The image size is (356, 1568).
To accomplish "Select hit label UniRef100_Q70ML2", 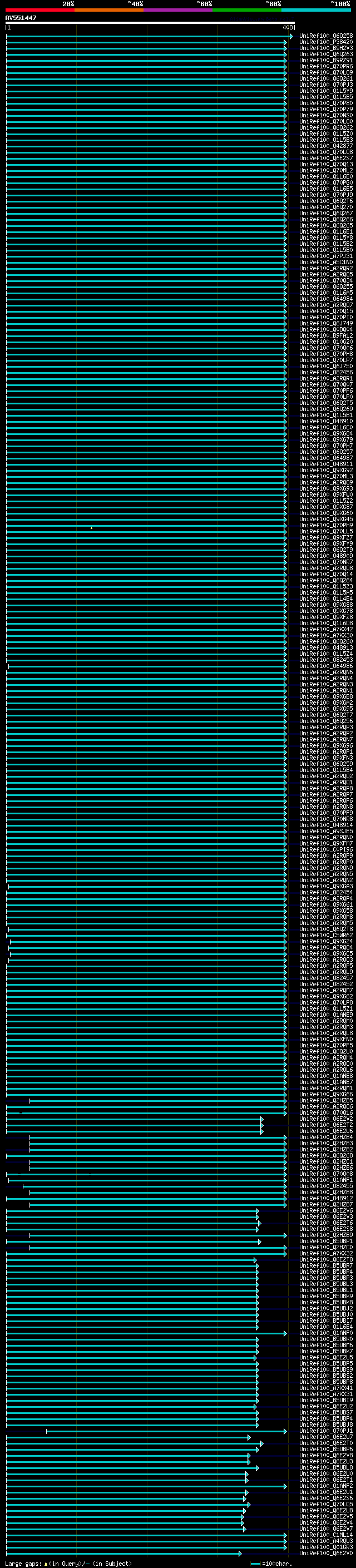I will [326, 170].
